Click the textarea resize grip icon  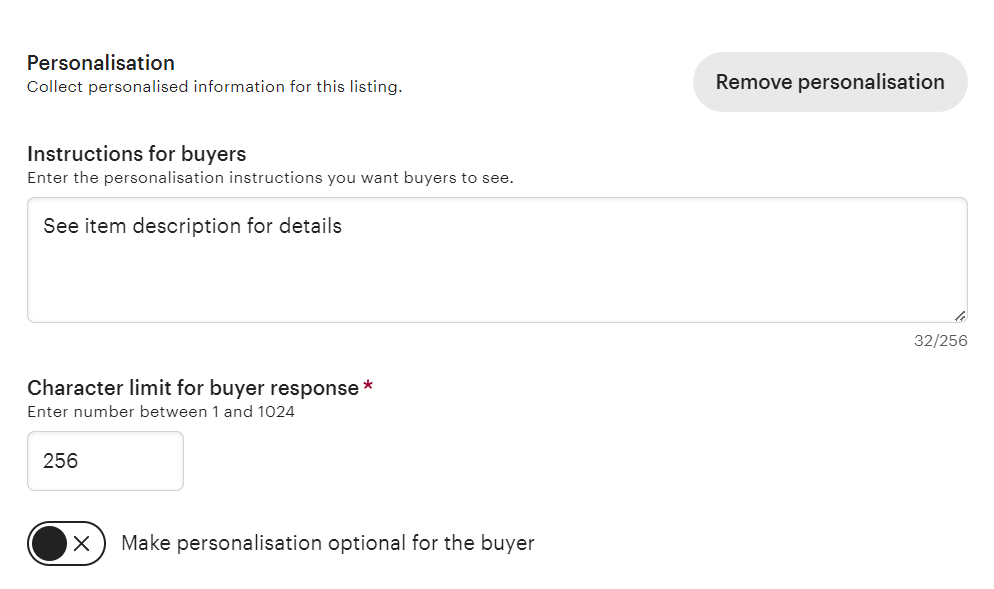[x=959, y=314]
